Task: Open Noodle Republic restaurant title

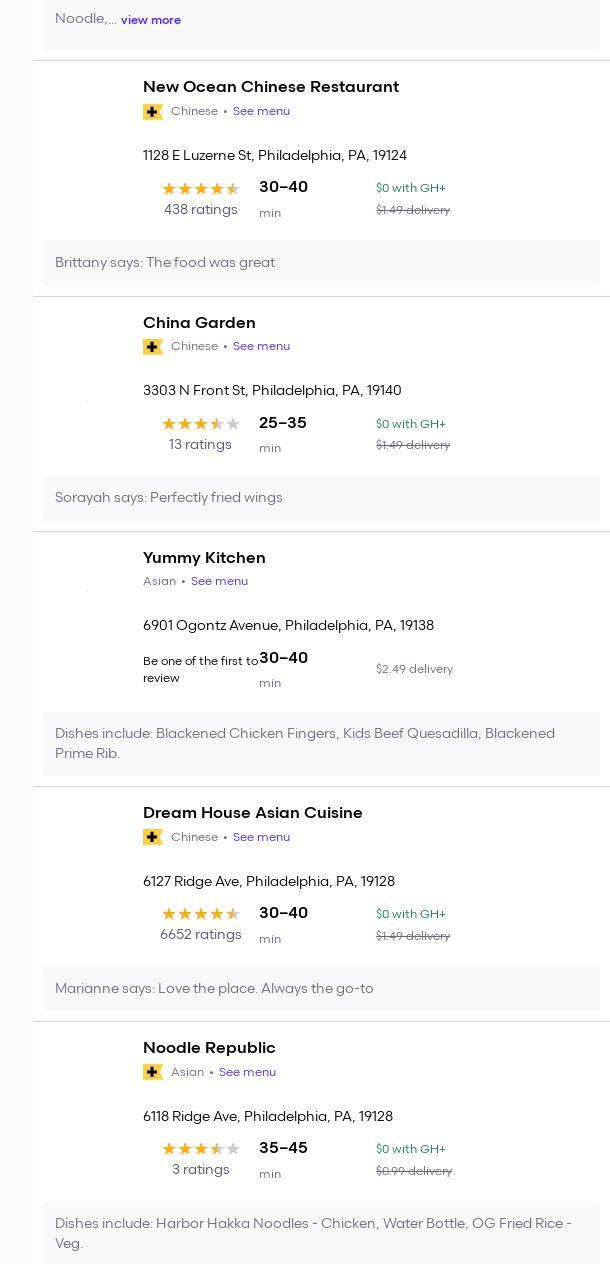Action: click(209, 1048)
